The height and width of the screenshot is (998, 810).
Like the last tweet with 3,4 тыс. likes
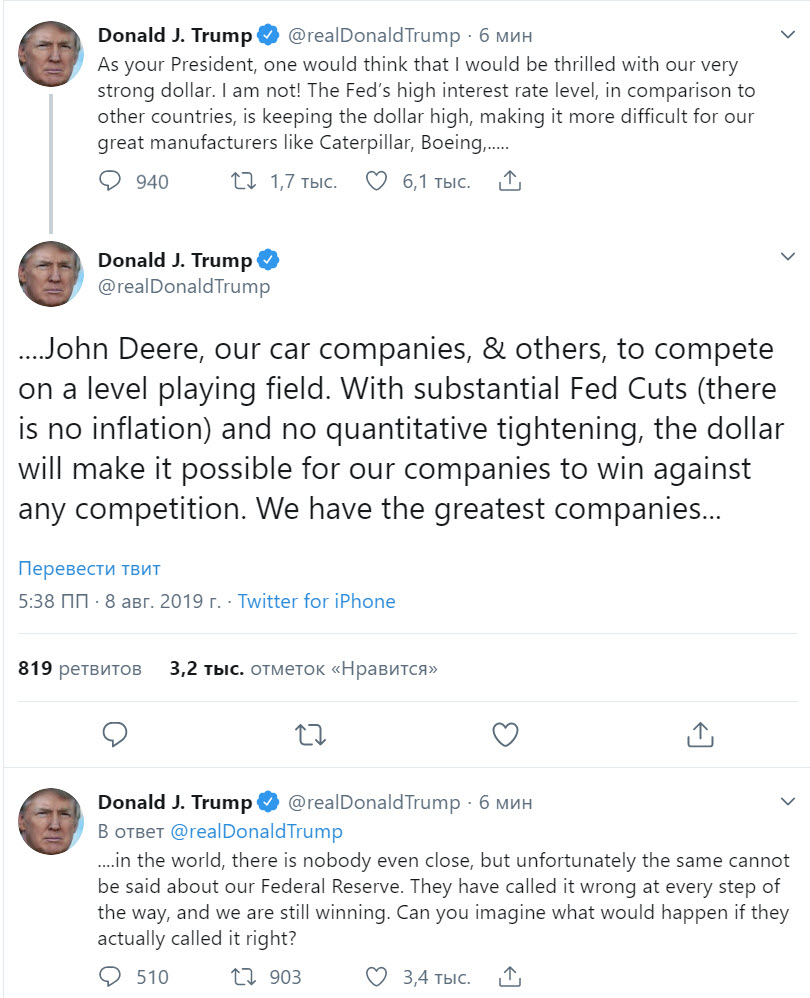(x=376, y=976)
